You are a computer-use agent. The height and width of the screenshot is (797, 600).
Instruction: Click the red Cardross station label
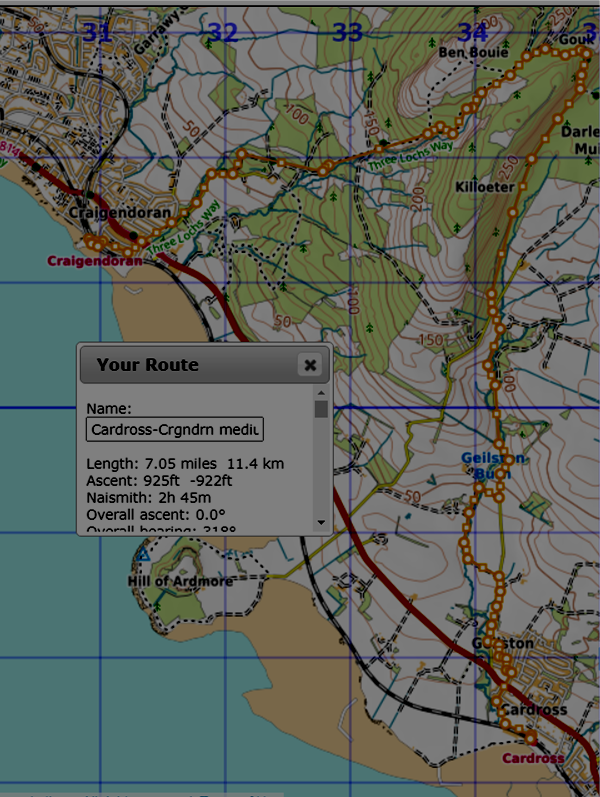[x=532, y=758]
